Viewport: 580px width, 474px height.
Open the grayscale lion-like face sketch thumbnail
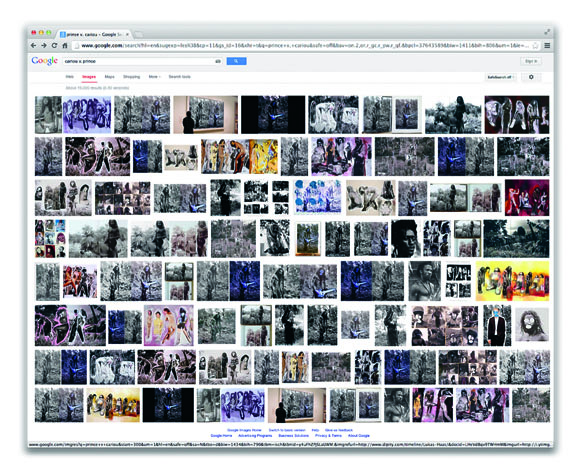tap(532, 325)
